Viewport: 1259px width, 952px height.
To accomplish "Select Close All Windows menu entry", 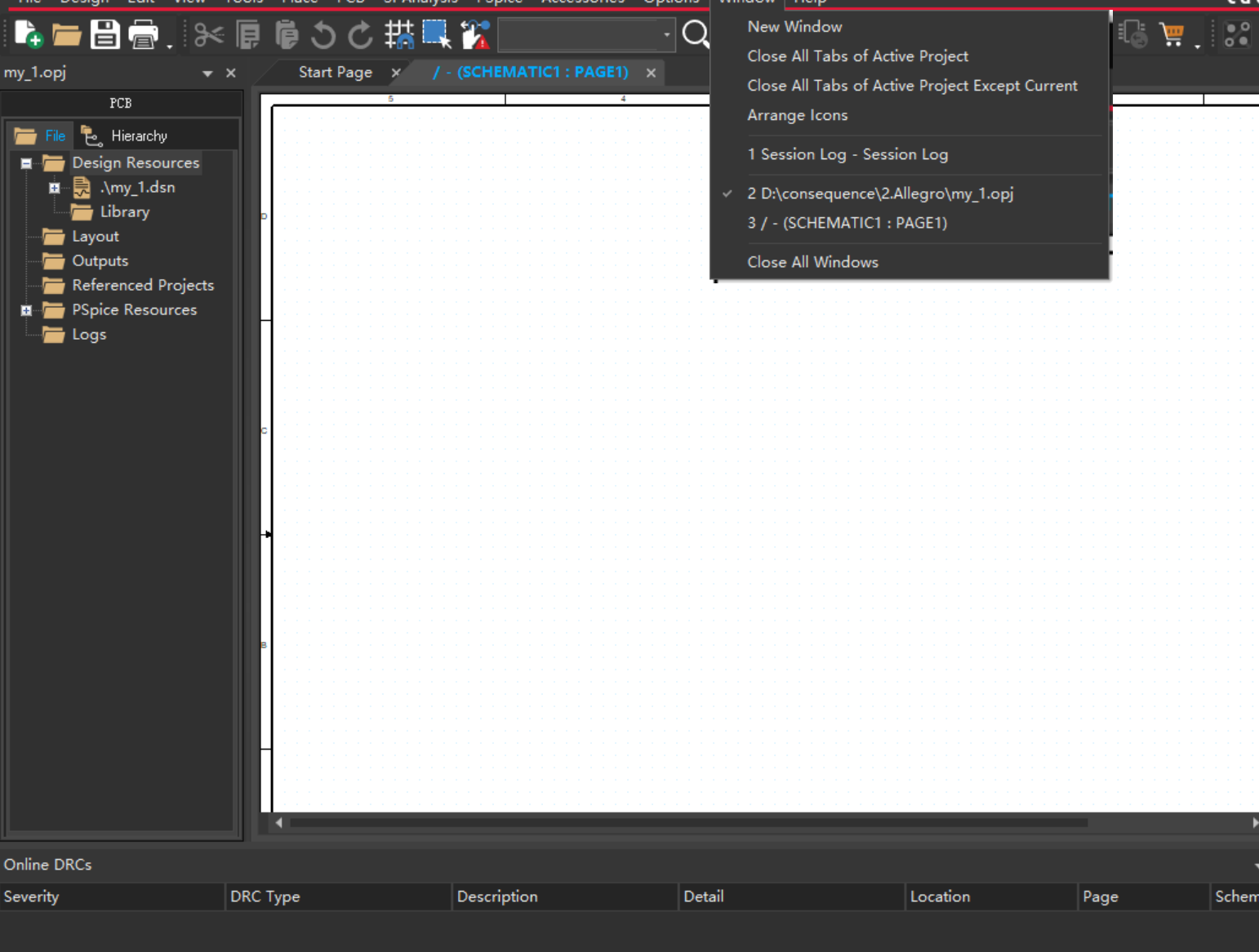I will pos(812,262).
